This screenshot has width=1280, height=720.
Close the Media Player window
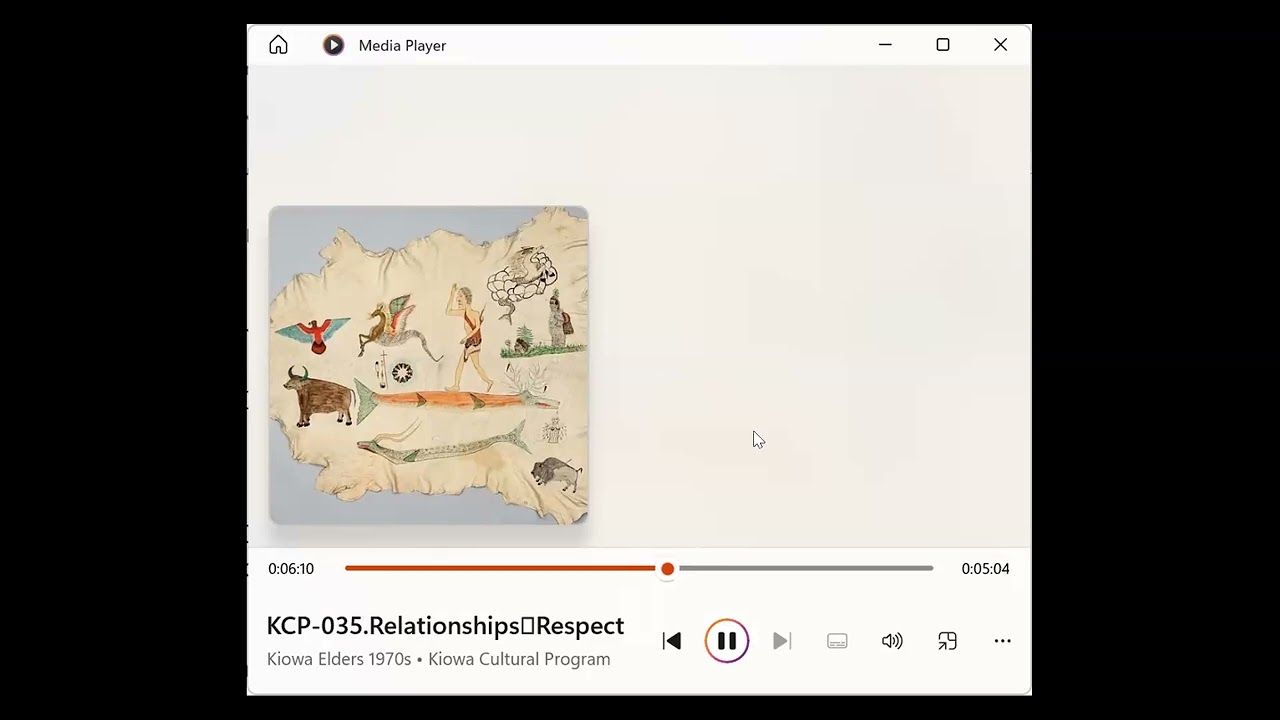coord(1000,45)
